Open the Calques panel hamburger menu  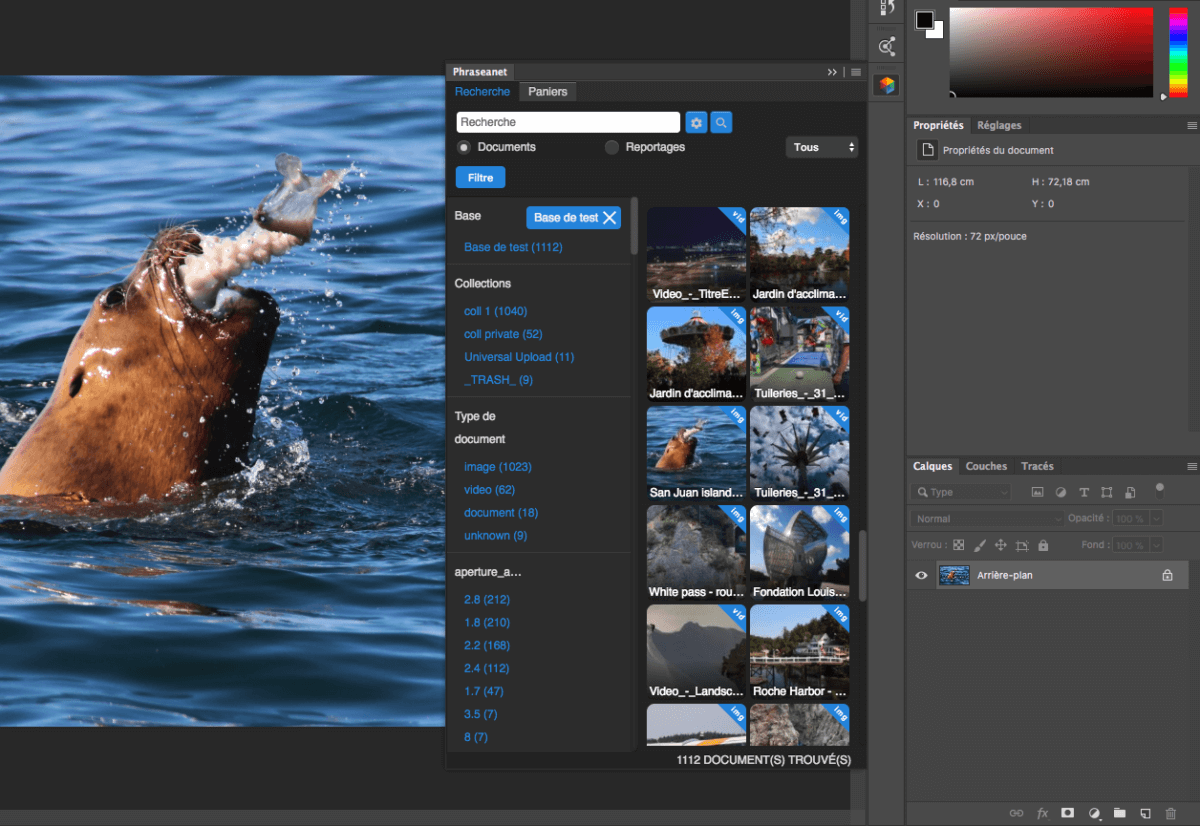point(1192,465)
